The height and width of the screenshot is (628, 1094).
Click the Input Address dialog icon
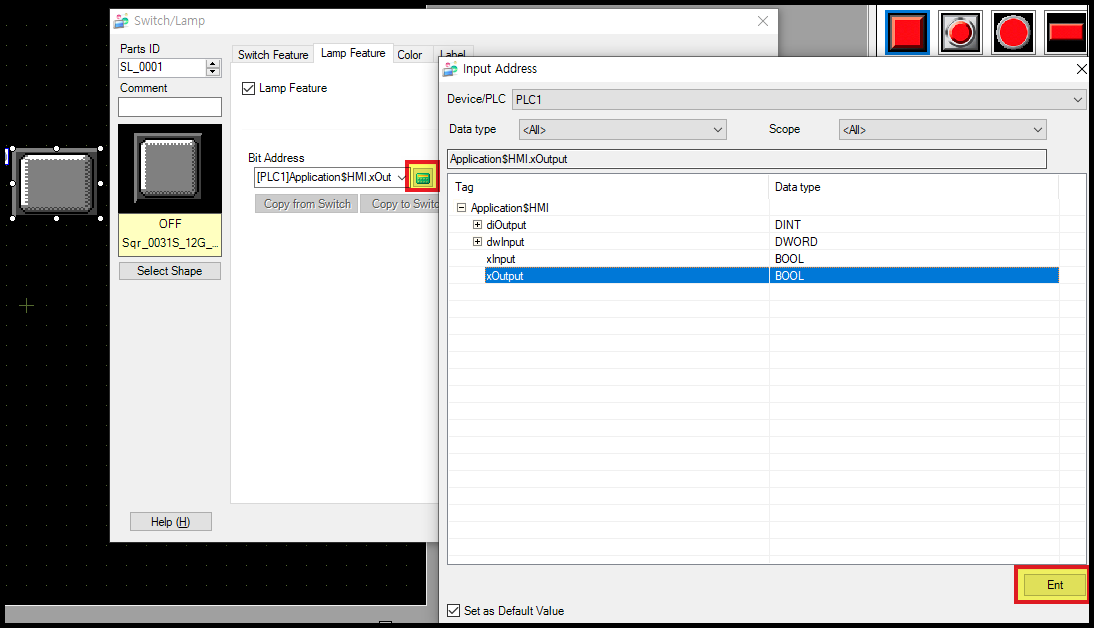pyautogui.click(x=450, y=69)
